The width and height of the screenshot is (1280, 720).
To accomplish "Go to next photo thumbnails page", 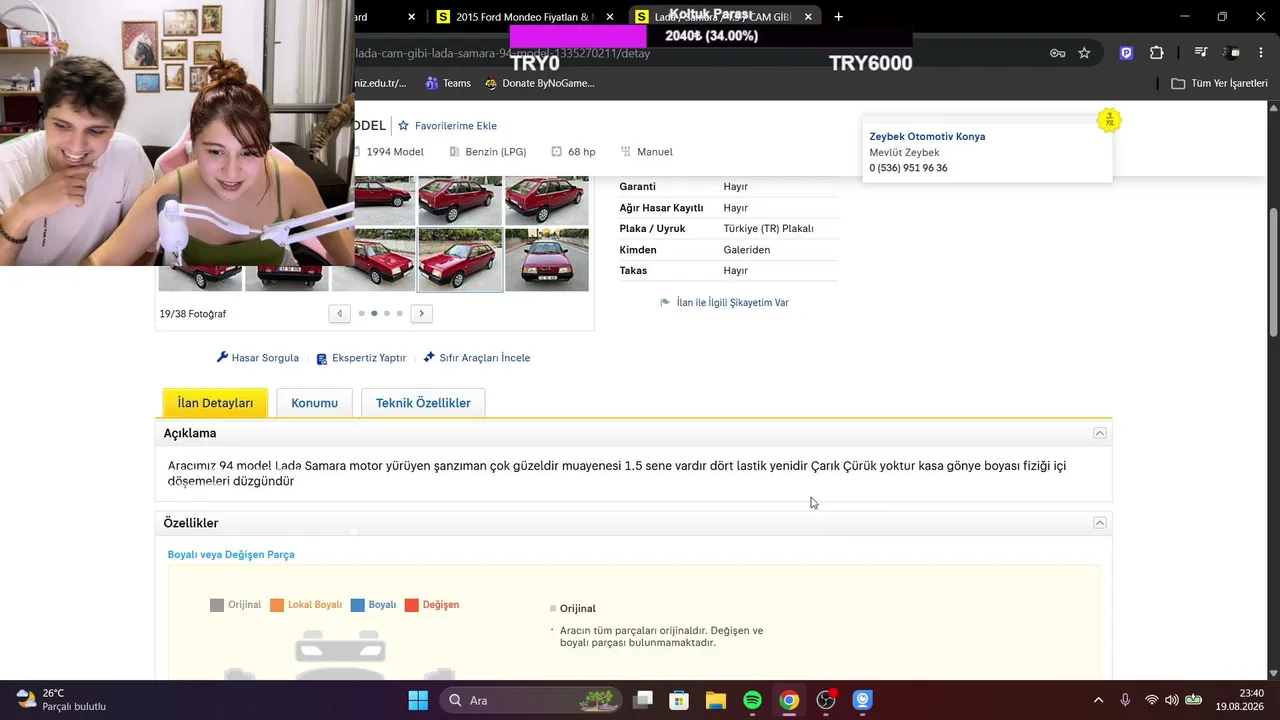I will click(421, 313).
